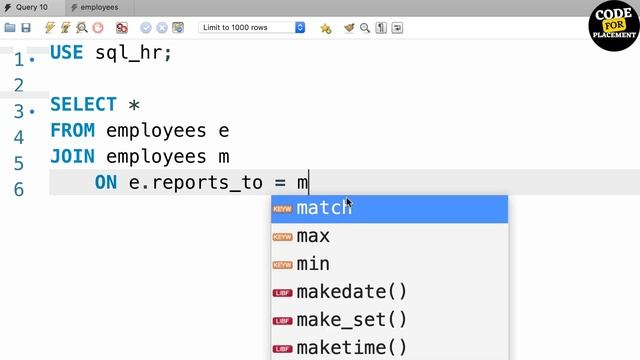
Task: Stop query execution with the red stop icon
Action: click(98, 28)
